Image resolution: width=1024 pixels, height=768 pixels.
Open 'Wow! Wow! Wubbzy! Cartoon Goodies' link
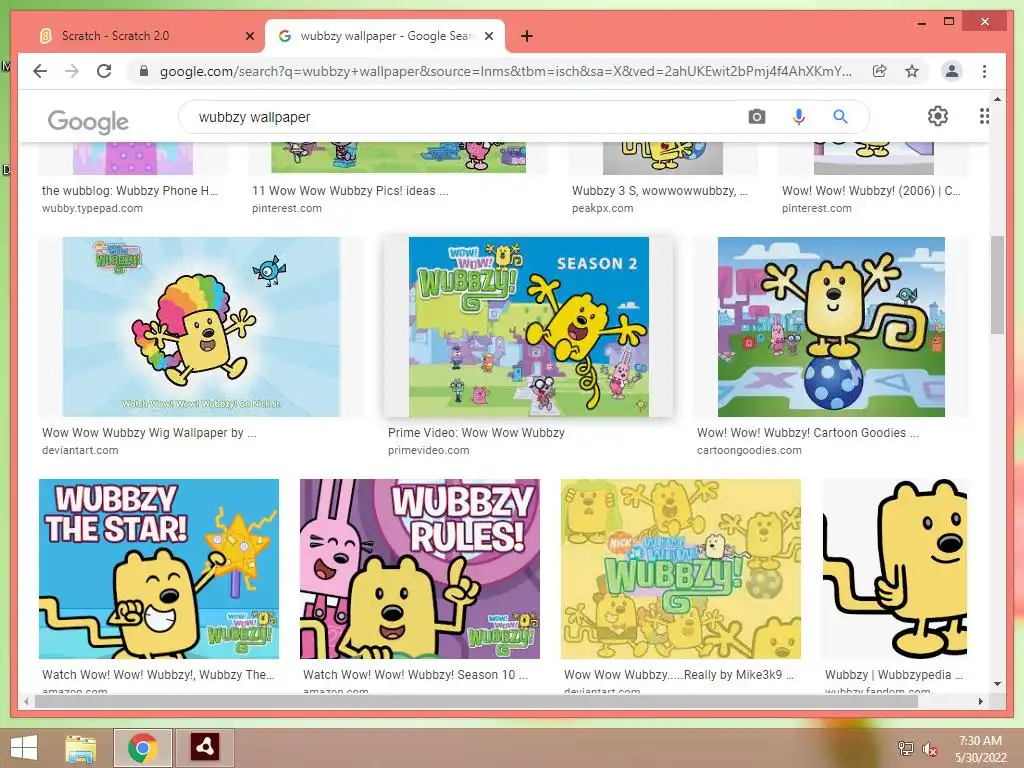(x=808, y=432)
